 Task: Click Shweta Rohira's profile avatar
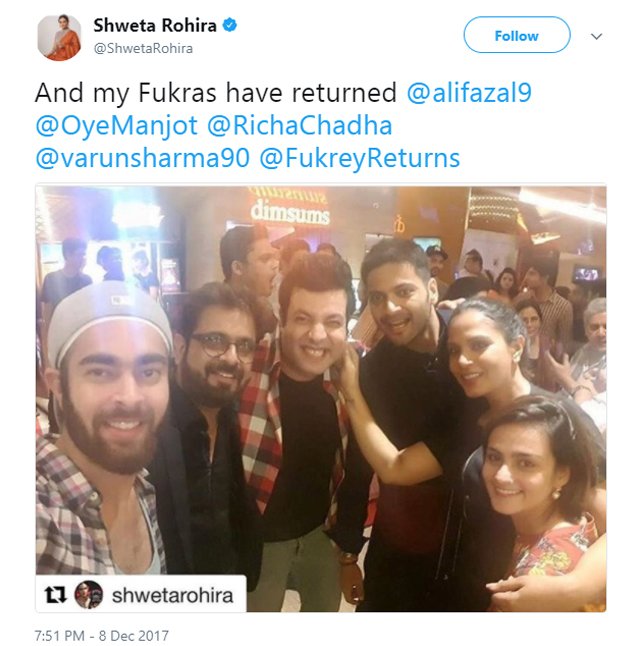coord(59,37)
